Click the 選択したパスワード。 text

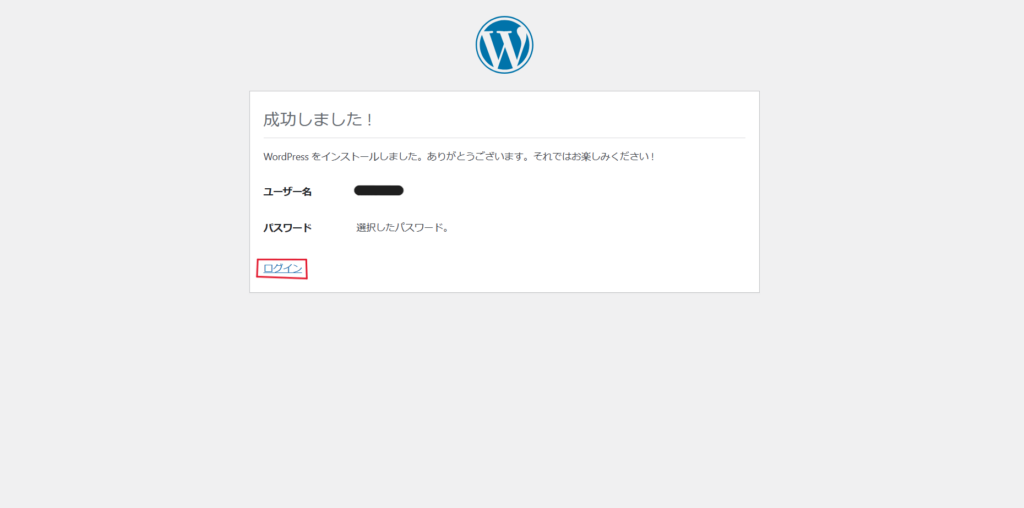pyautogui.click(x=402, y=228)
